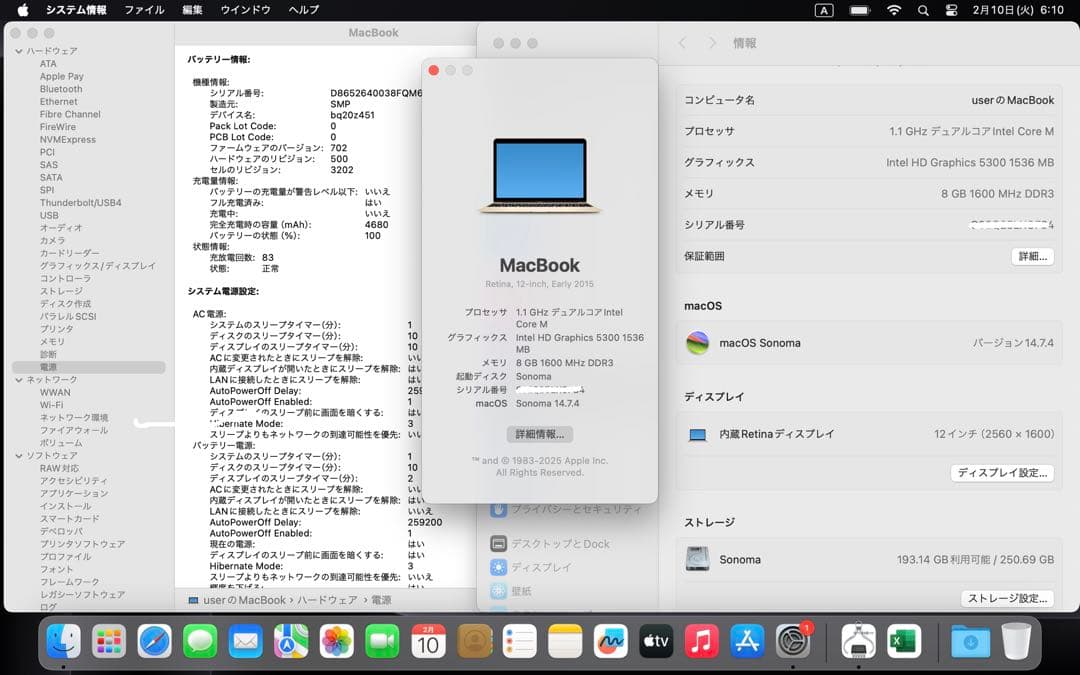Launch Microsoft Excel from the Dock
The image size is (1080, 675).
click(905, 641)
